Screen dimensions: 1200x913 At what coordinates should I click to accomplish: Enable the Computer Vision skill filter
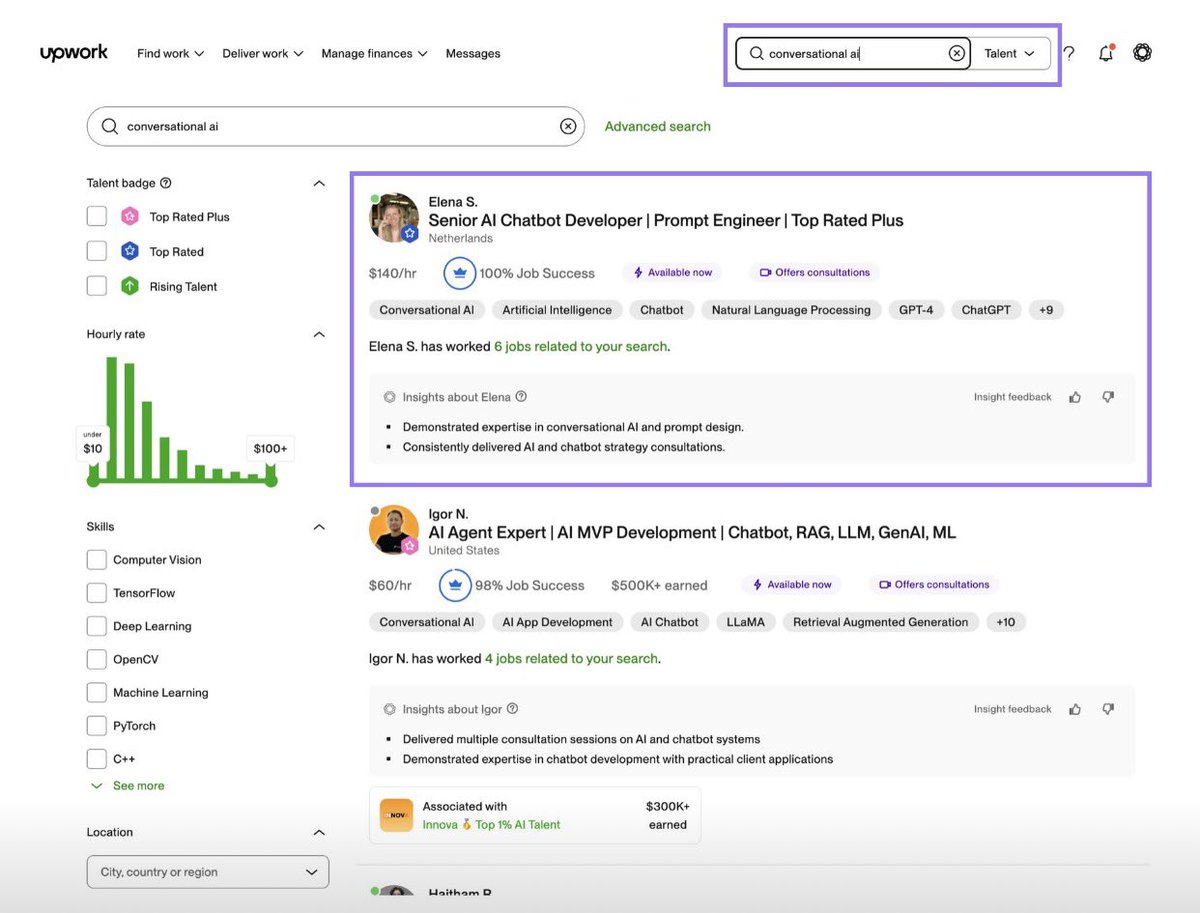click(97, 560)
